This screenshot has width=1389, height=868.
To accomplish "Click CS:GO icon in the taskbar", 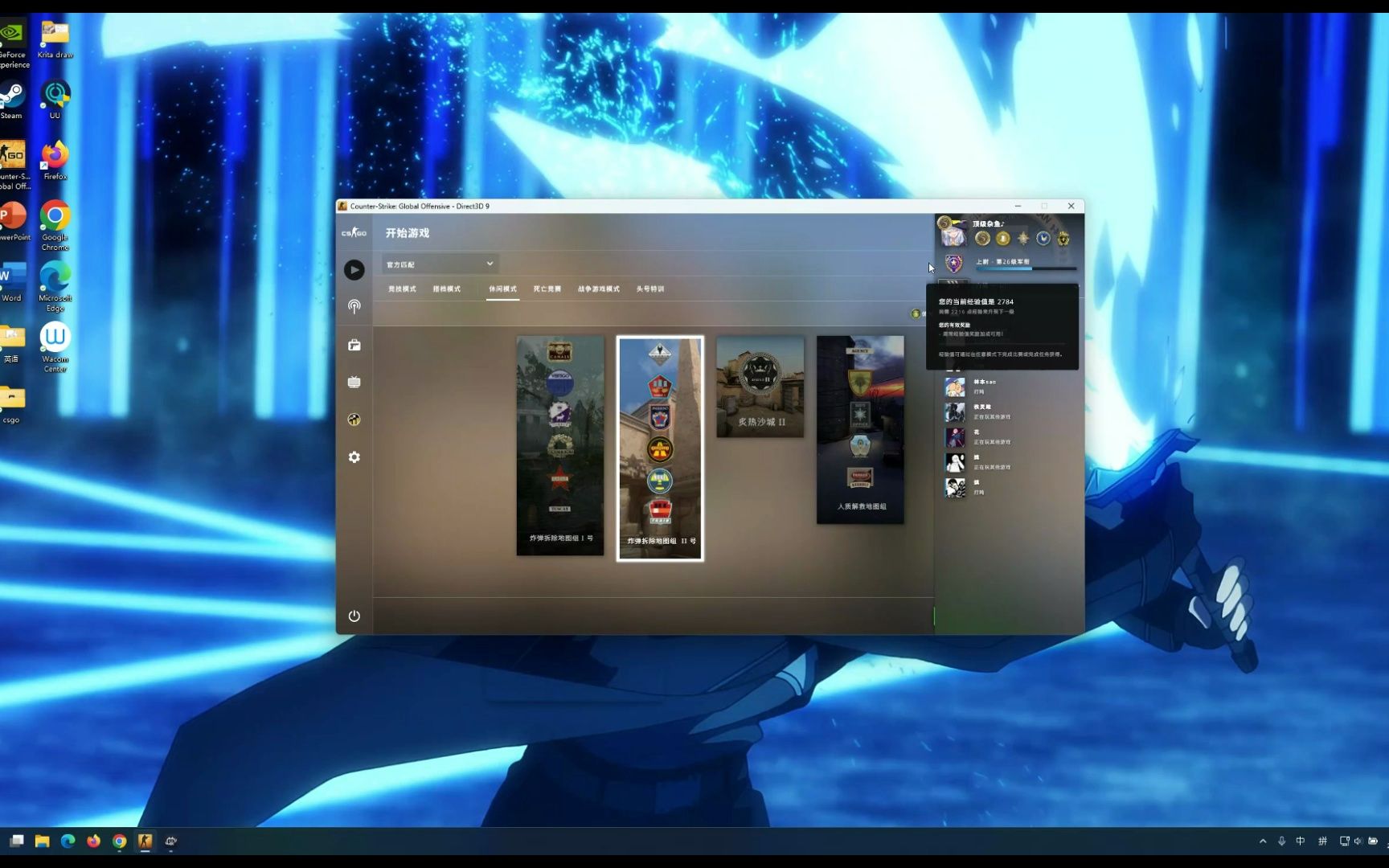I will click(145, 841).
